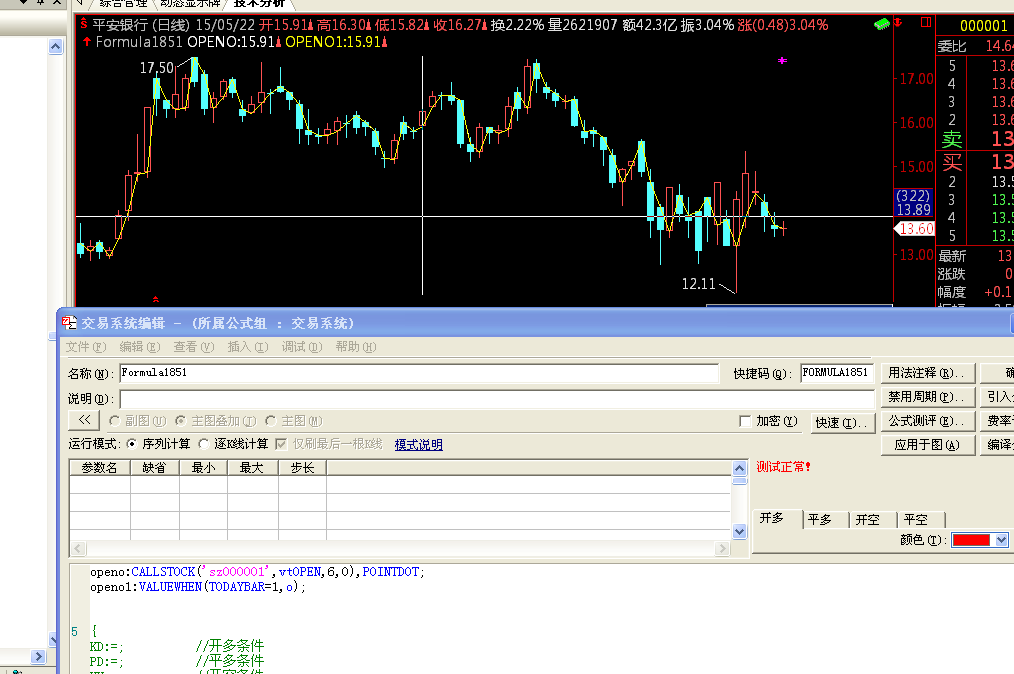The image size is (1014, 674).
Task: Select 逐K线计算 run mode
Action: (x=204, y=444)
